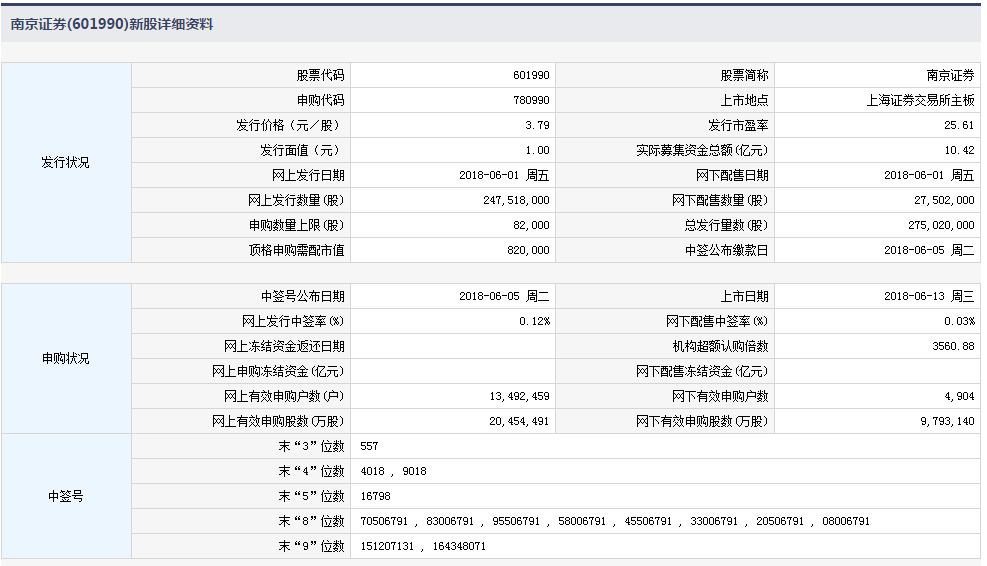
Task: Select the 中签号 section header cell
Action: tap(66, 496)
